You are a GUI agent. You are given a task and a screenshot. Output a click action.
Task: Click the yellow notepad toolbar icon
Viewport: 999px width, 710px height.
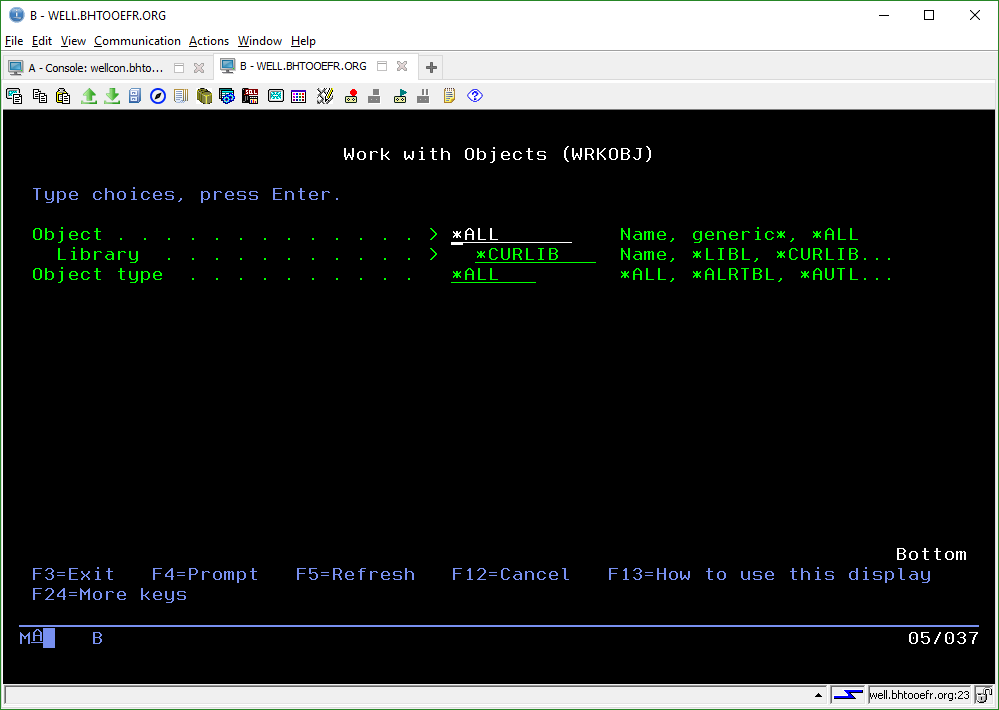[450, 96]
